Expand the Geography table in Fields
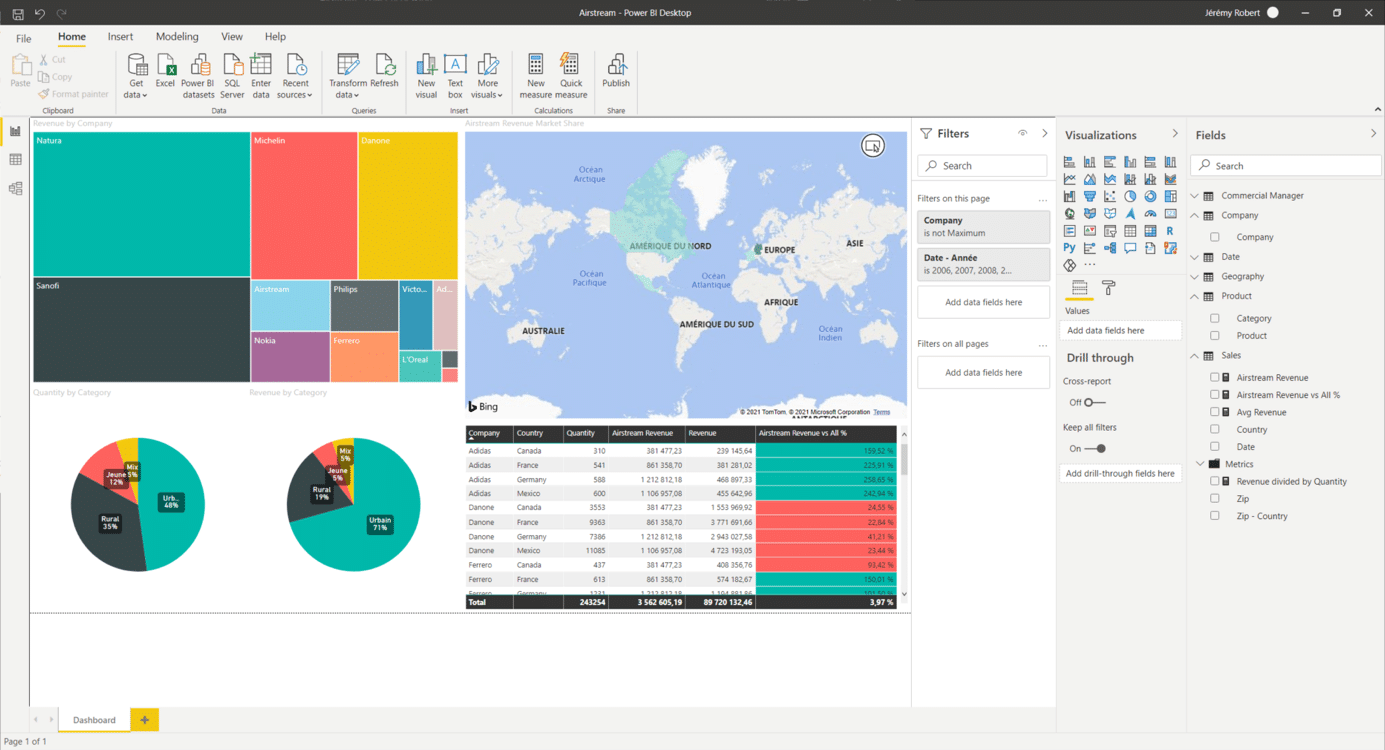Viewport: 1385px width, 750px height. tap(1195, 276)
